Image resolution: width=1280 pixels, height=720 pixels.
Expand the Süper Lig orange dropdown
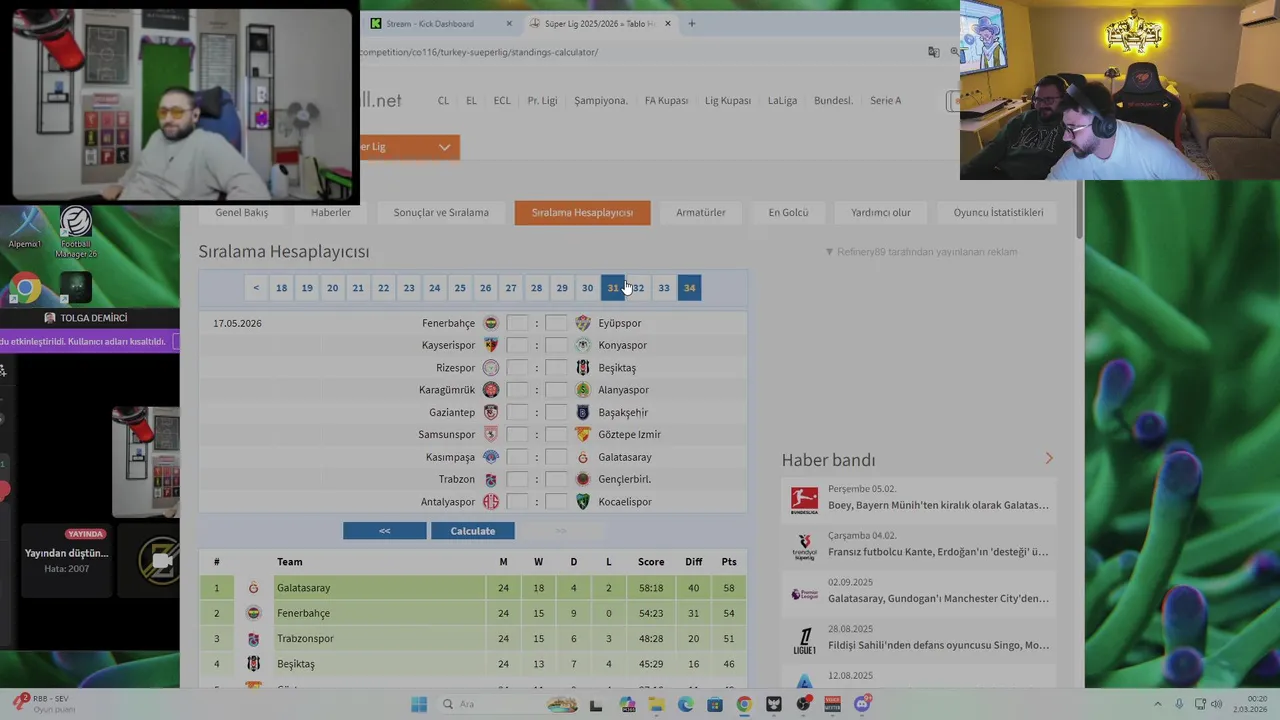[409, 147]
